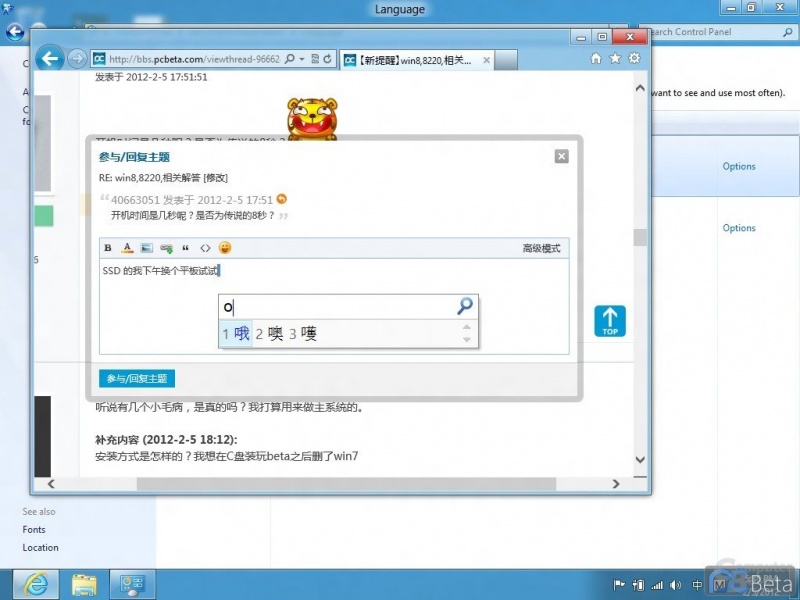
Task: Page down the IME candidate list
Action: pos(466,340)
